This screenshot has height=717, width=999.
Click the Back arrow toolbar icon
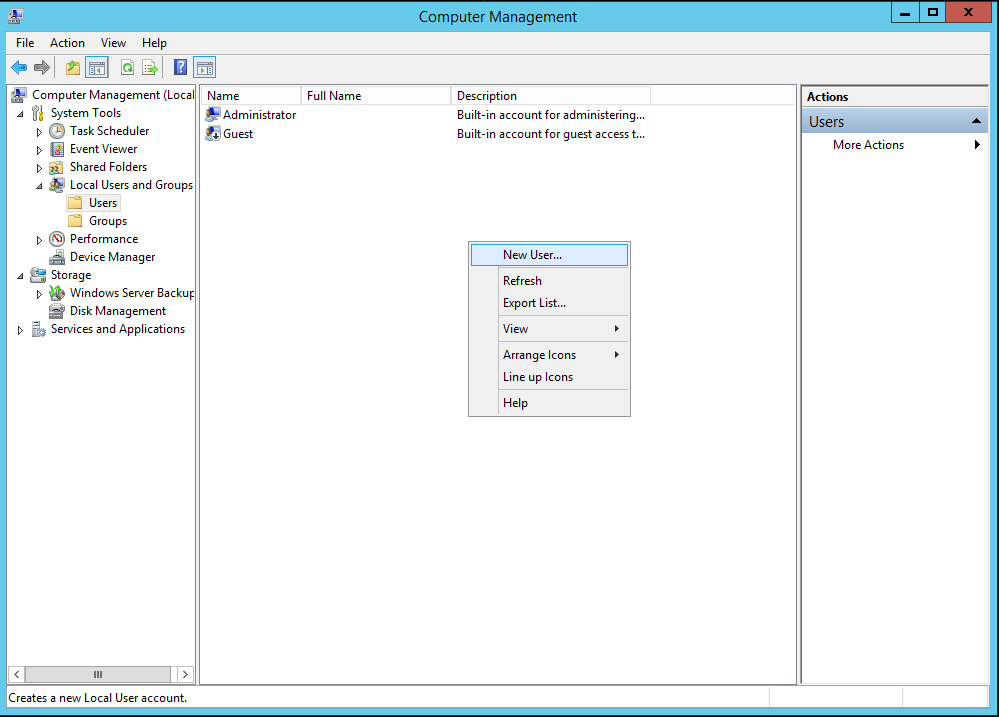19,67
